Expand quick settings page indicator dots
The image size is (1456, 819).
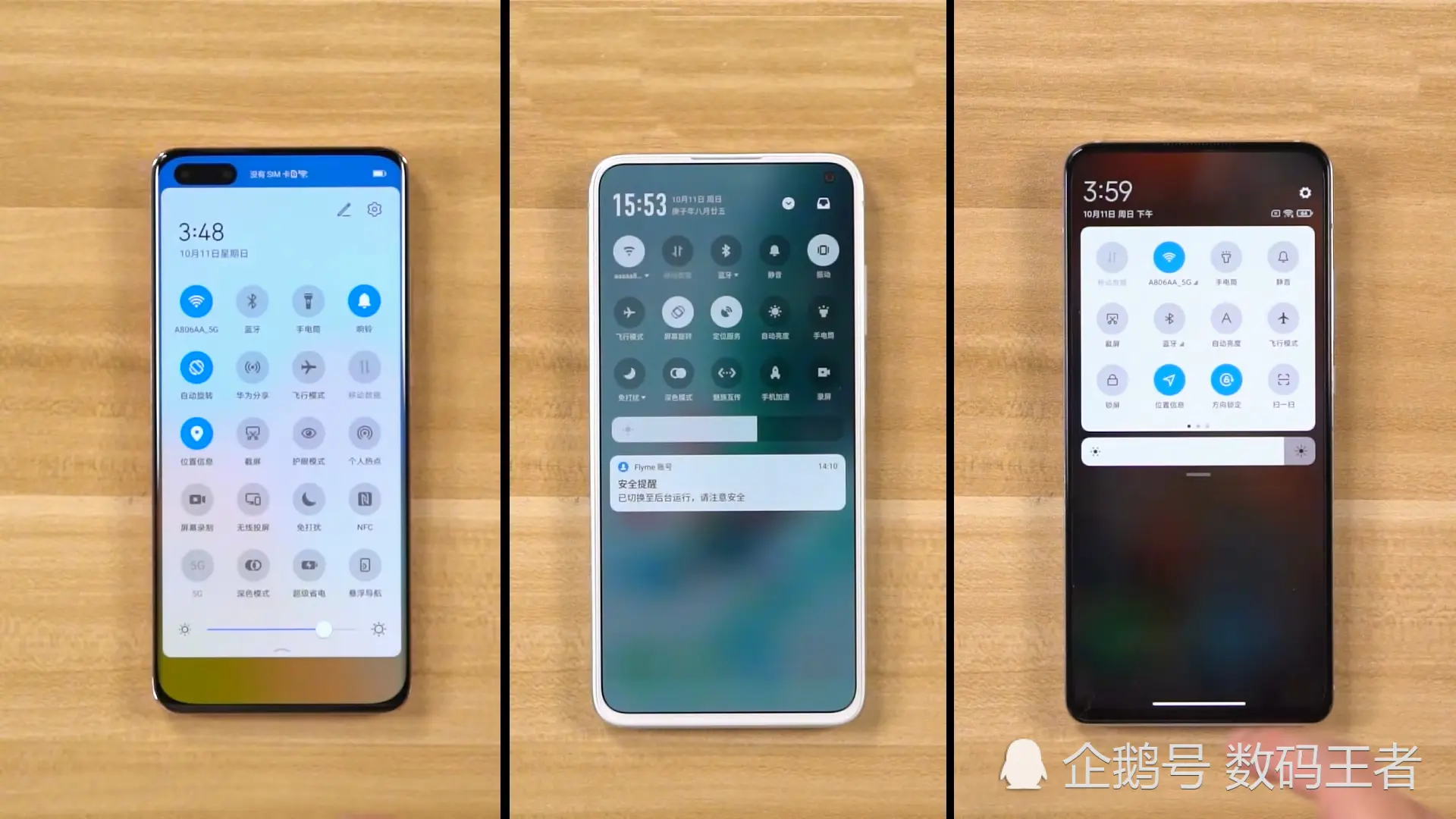1195,425
